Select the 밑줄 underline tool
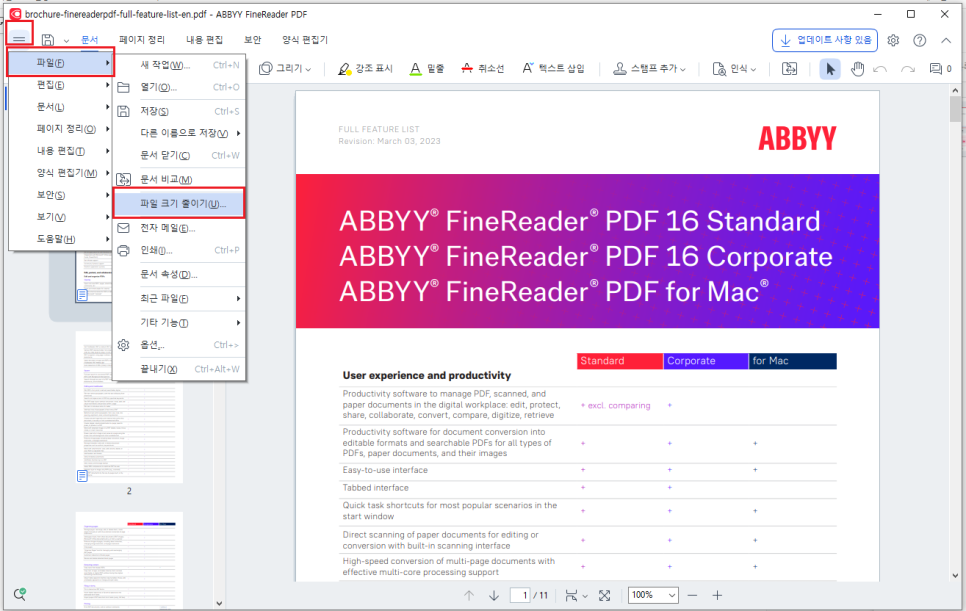Image resolution: width=966 pixels, height=611 pixels. [427, 68]
